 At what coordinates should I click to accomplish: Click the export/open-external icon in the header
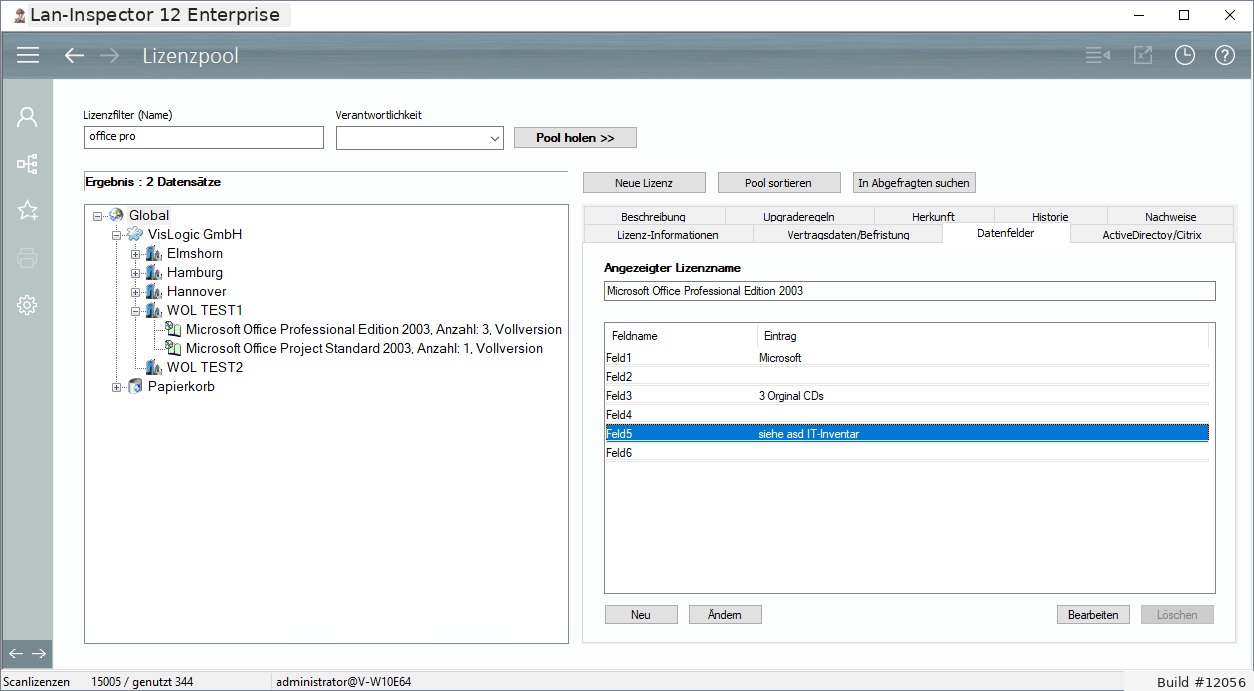[x=1143, y=56]
